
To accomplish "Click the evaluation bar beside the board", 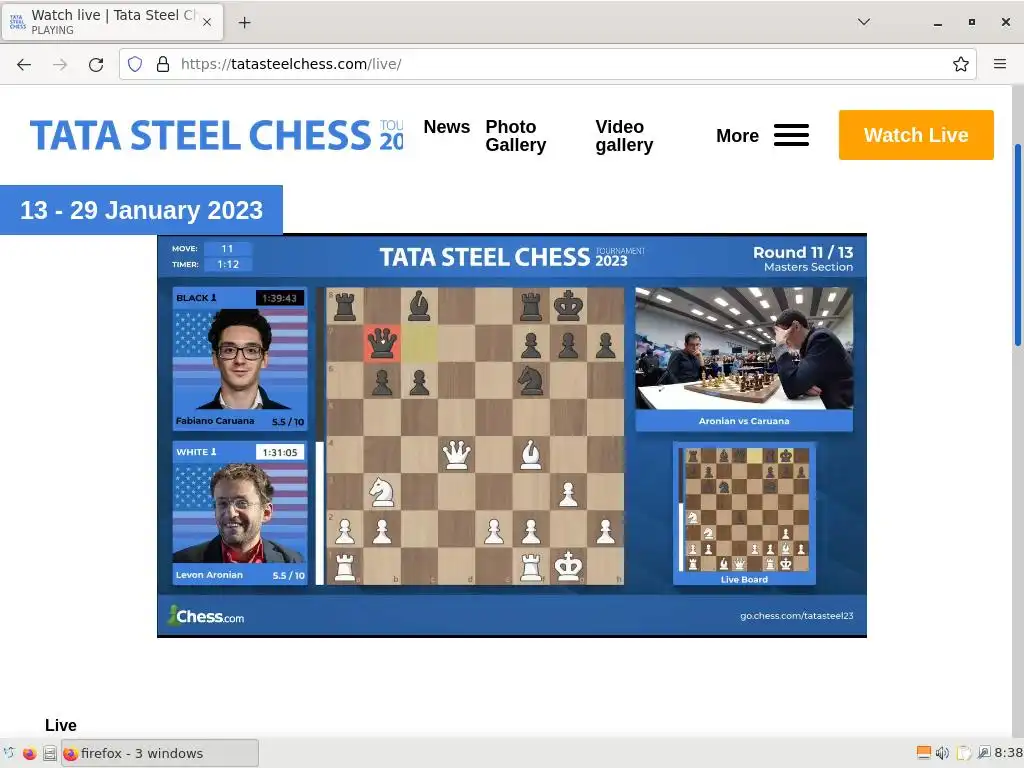I will pyautogui.click(x=320, y=436).
